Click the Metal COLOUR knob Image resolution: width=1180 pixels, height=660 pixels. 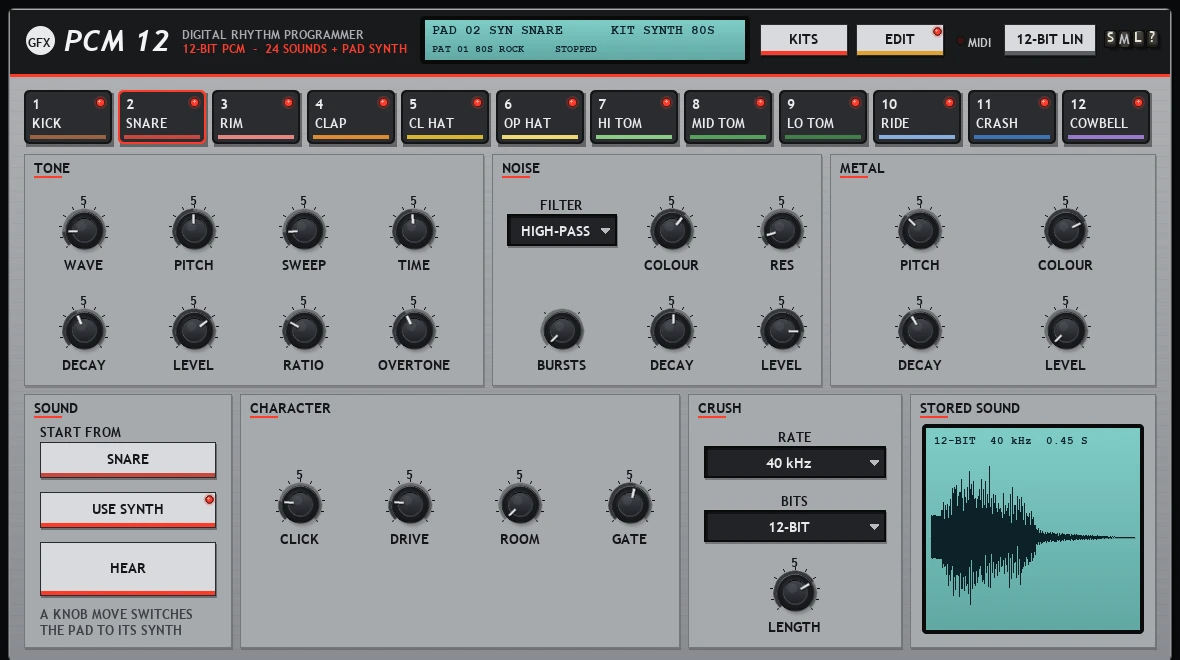point(1065,230)
